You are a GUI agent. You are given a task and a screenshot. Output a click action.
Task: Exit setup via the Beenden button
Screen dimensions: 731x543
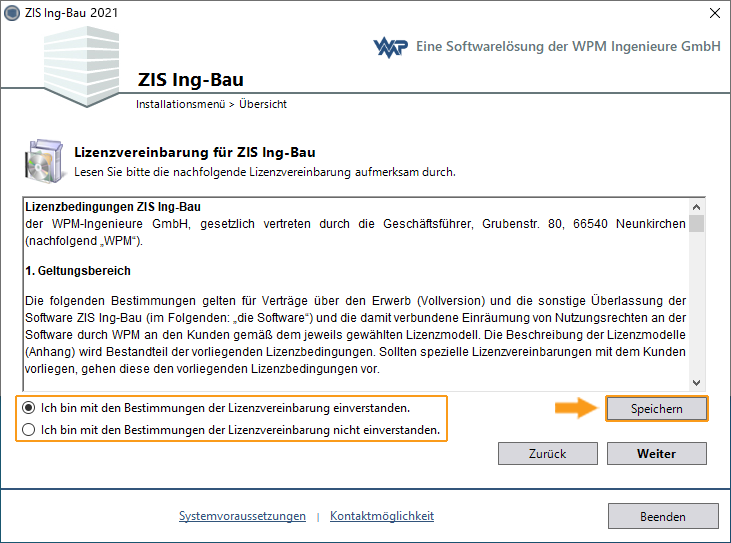663,516
